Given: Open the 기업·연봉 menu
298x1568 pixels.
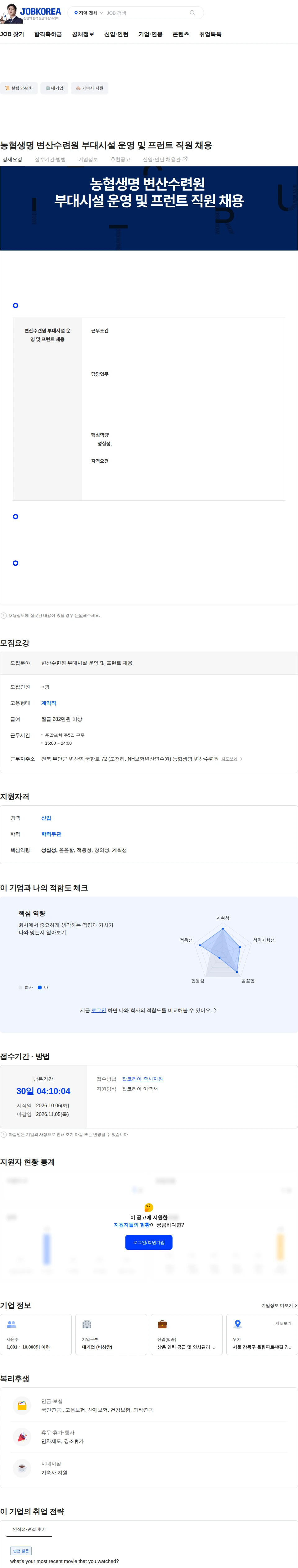Looking at the screenshot, I should [150, 34].
